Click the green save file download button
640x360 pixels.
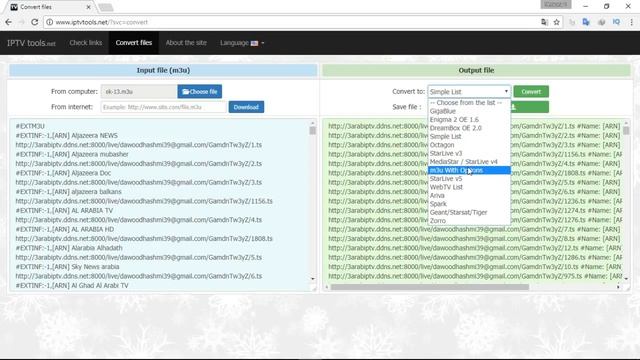pos(529,107)
